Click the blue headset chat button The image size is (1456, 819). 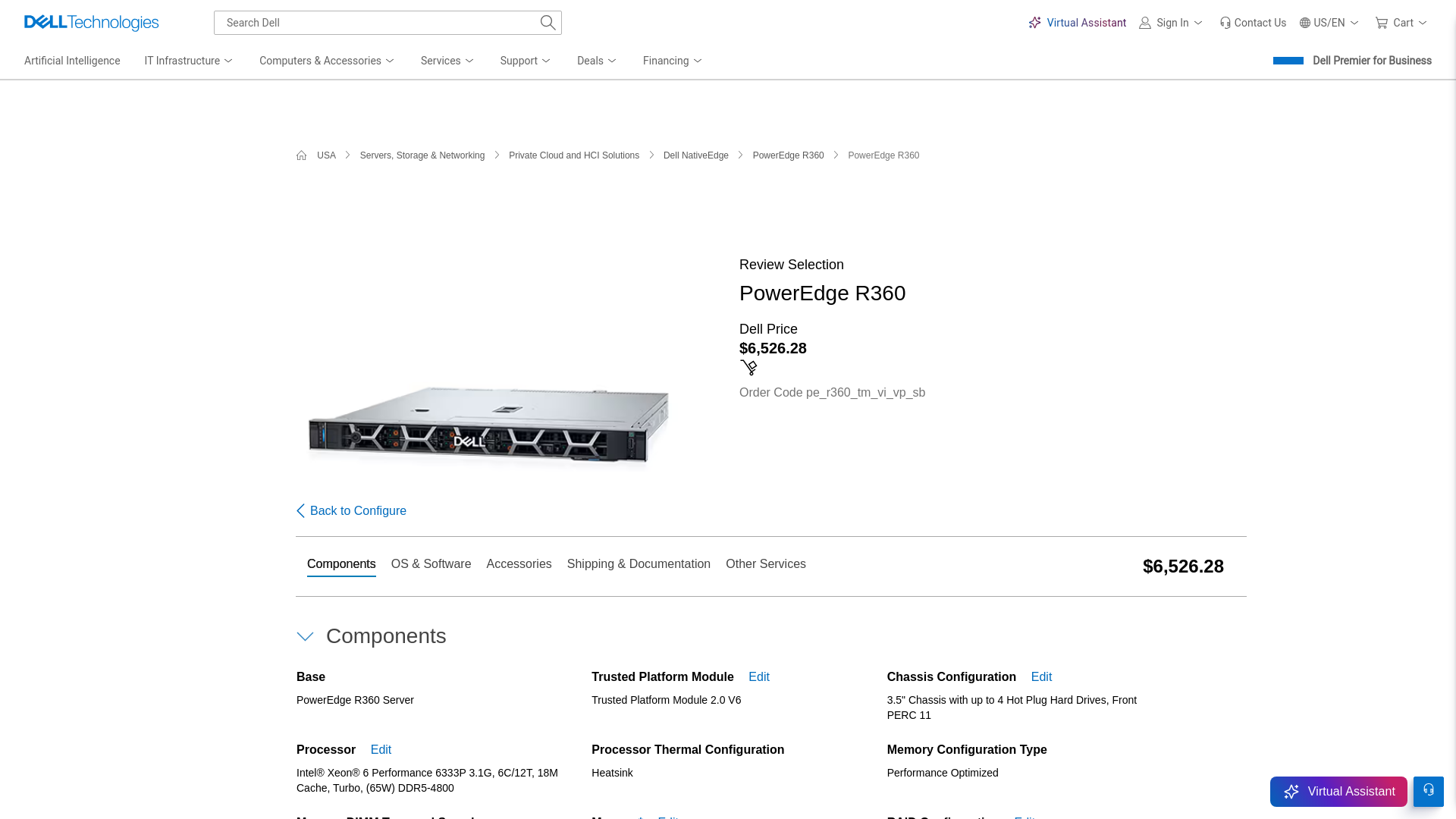click(x=1428, y=791)
